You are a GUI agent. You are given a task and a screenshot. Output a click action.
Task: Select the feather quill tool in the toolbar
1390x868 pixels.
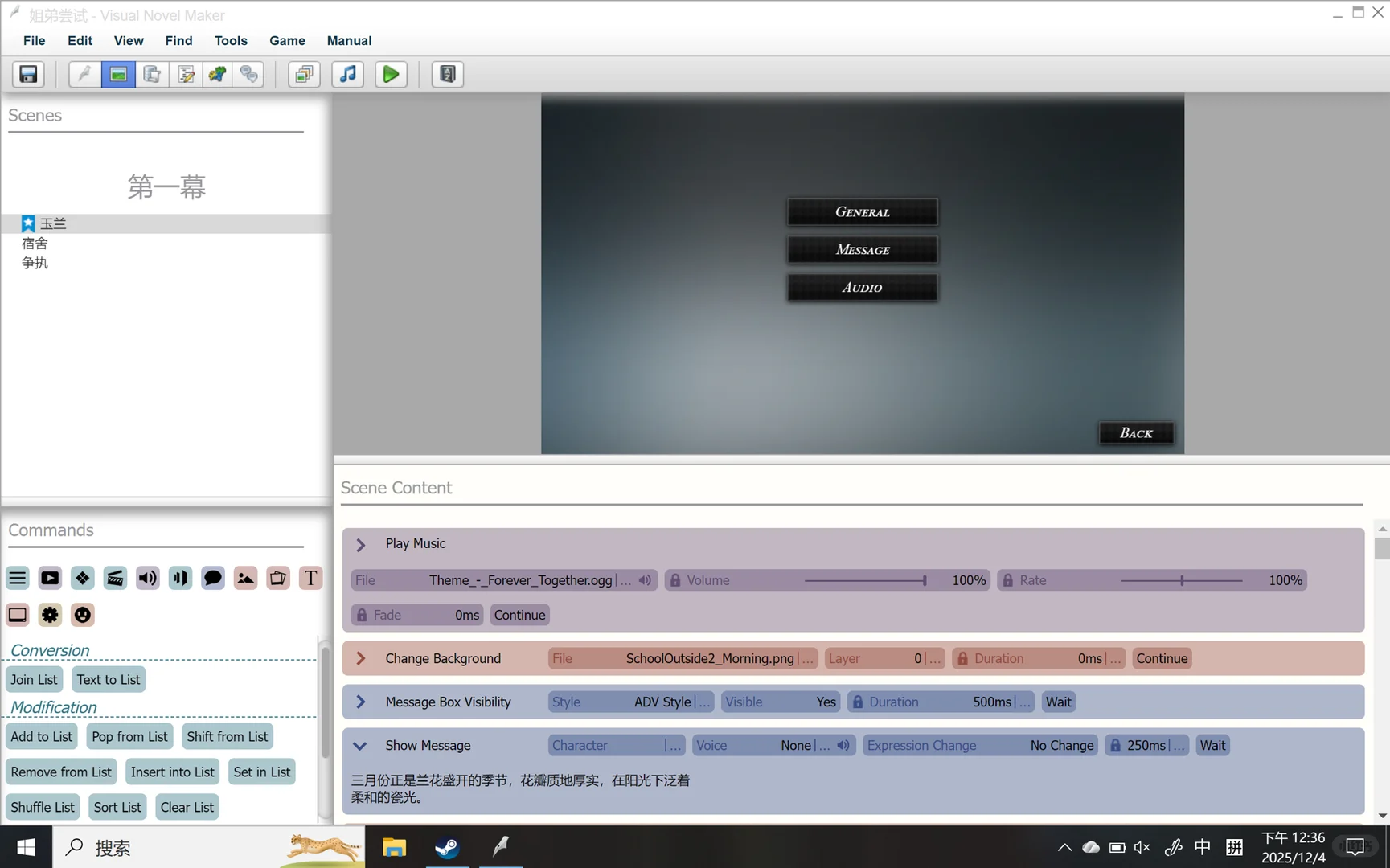coord(84,75)
